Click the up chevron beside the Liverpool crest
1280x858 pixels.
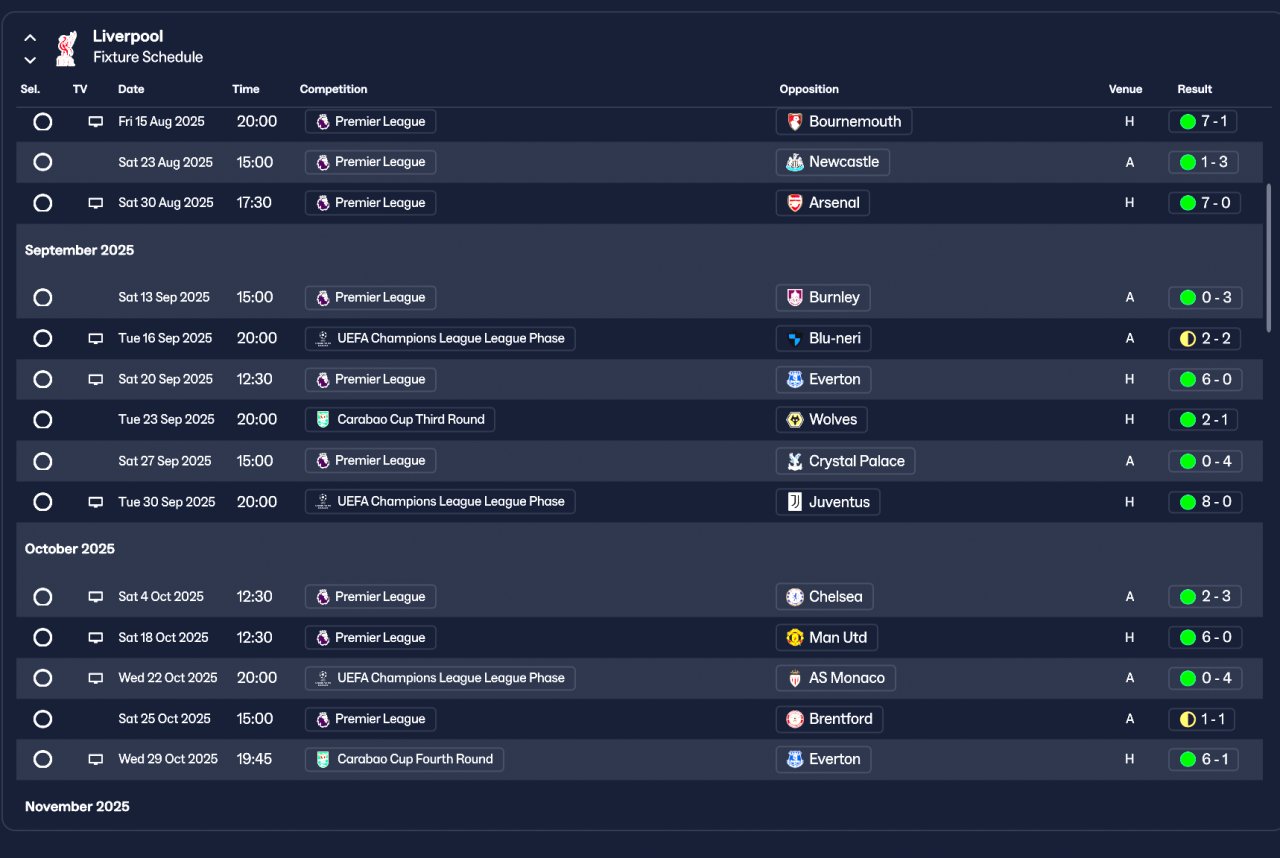coord(30,38)
